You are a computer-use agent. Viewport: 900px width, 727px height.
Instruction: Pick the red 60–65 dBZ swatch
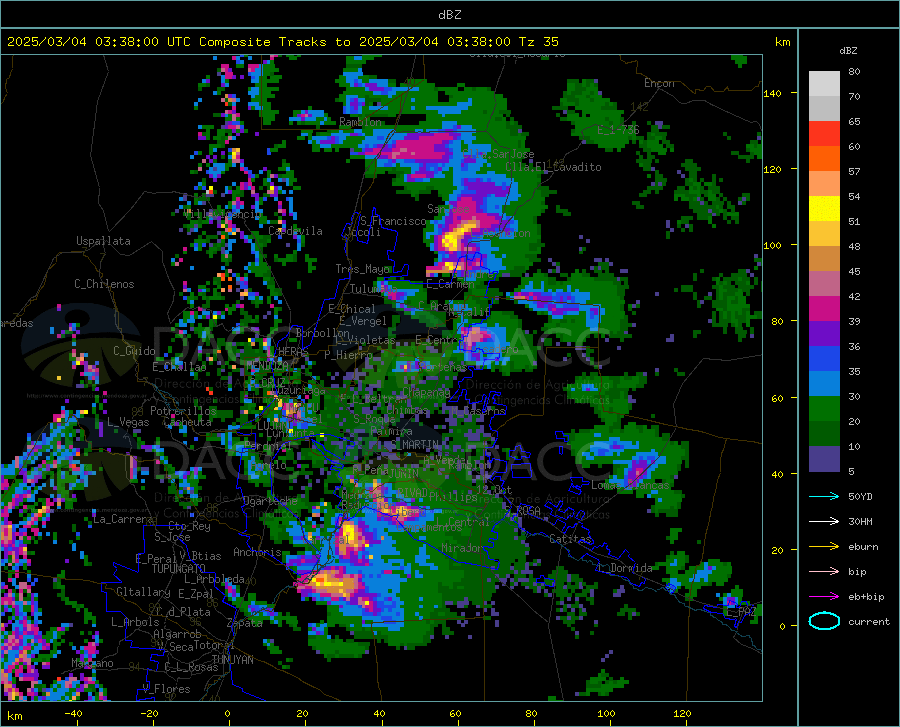(824, 134)
